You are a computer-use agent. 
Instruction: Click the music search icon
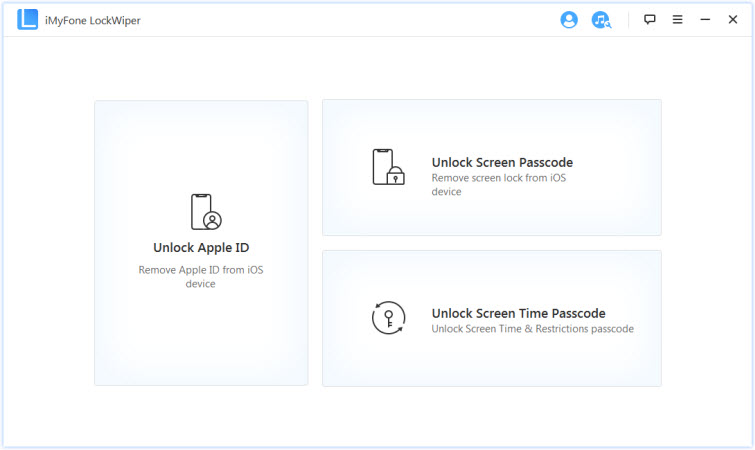600,20
